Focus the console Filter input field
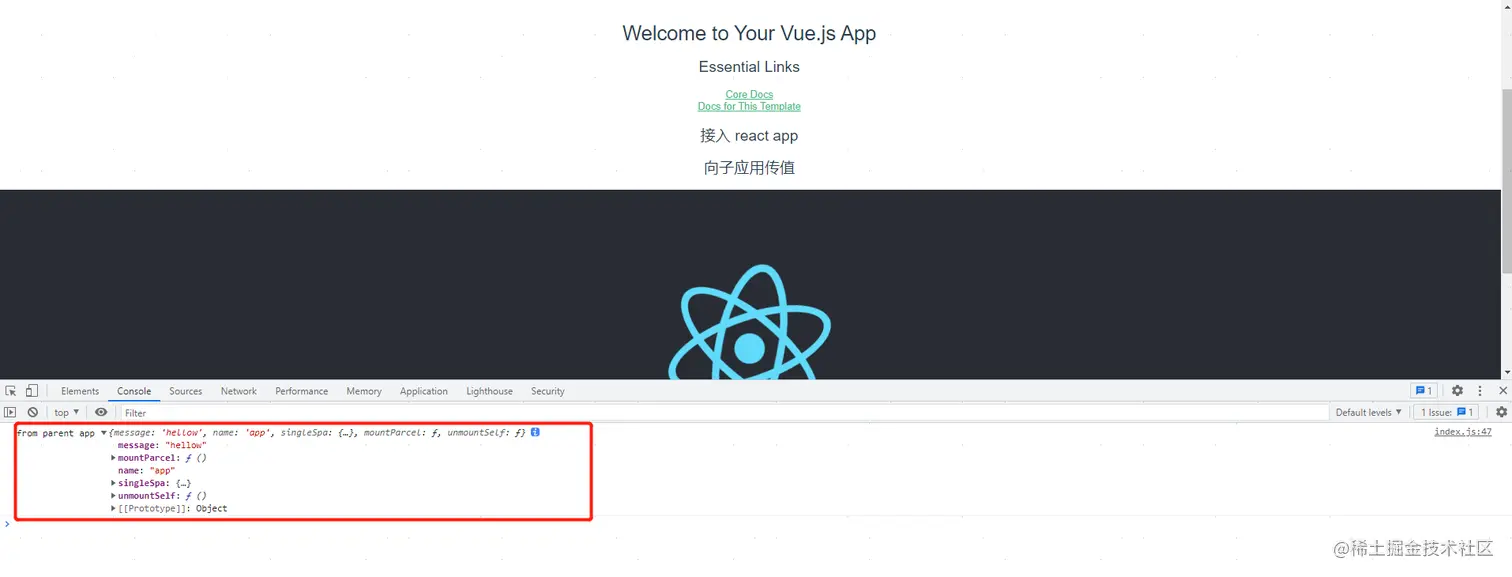The width and height of the screenshot is (1512, 577). click(x=724, y=413)
